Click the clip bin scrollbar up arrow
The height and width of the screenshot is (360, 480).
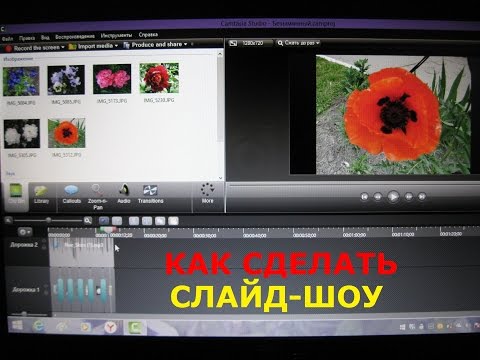[220, 54]
